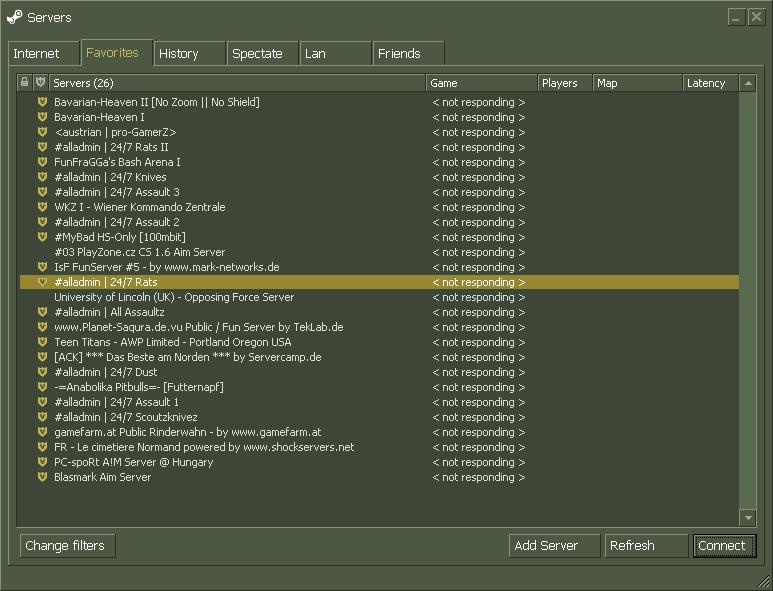This screenshot has height=591, width=773.
Task: Click VAC shield icon beside Bavarian-Heaven II
Action: [x=42, y=102]
